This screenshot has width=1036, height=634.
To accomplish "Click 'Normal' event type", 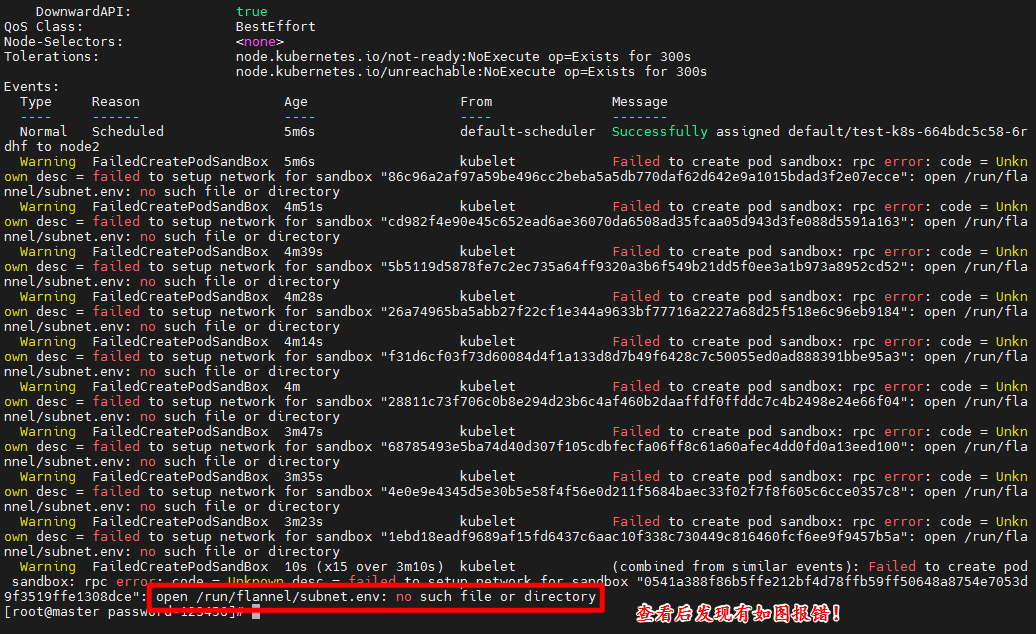I will [44, 131].
